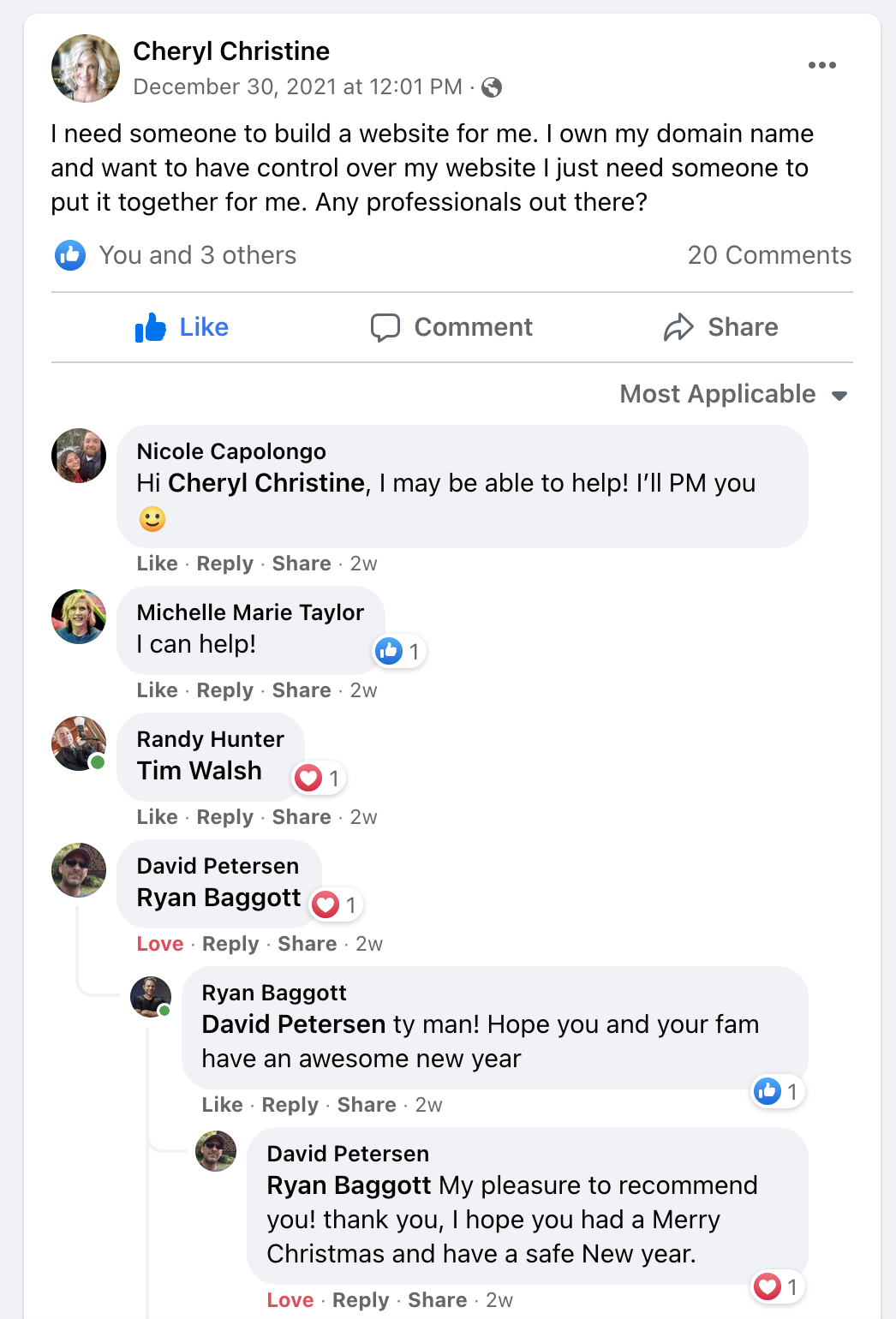Open the 20 Comments link
The width and height of the screenshot is (896, 1319).
click(769, 255)
